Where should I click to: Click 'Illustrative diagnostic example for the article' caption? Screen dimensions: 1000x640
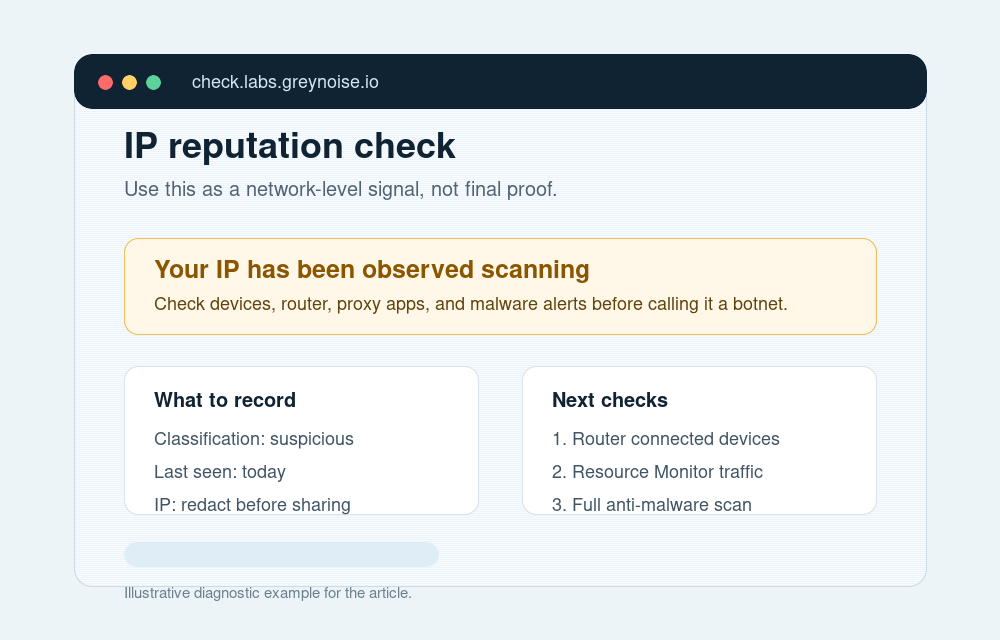click(x=268, y=593)
